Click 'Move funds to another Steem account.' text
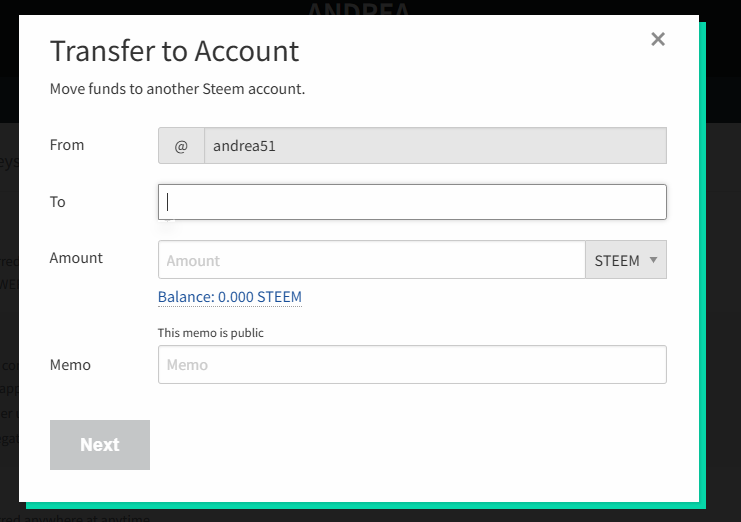The image size is (741, 522). coord(178,89)
